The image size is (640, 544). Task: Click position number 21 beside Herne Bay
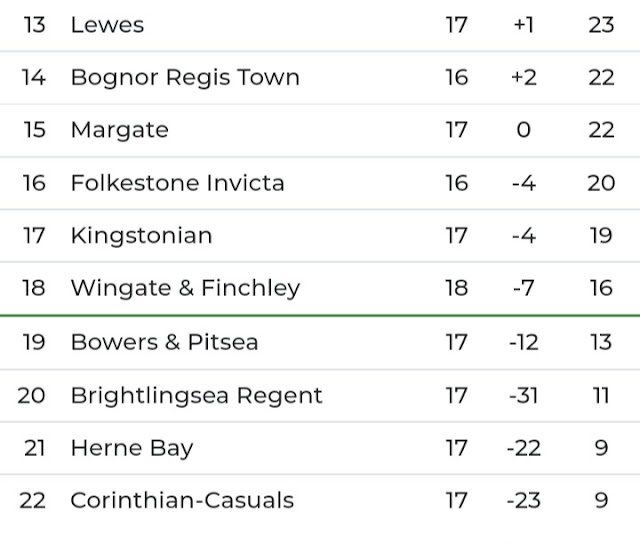click(34, 448)
